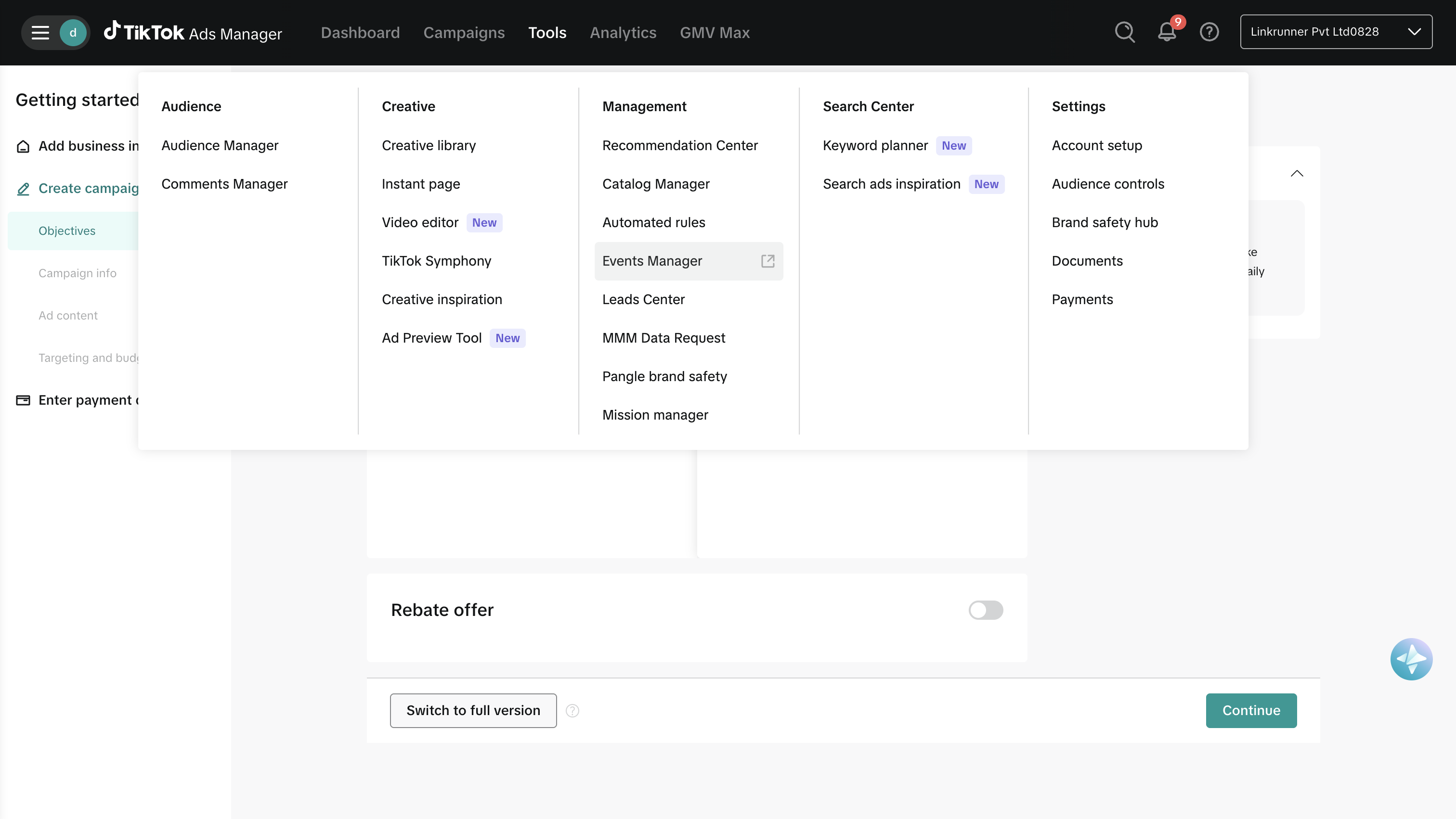Open the Analytics tab

[623, 33]
